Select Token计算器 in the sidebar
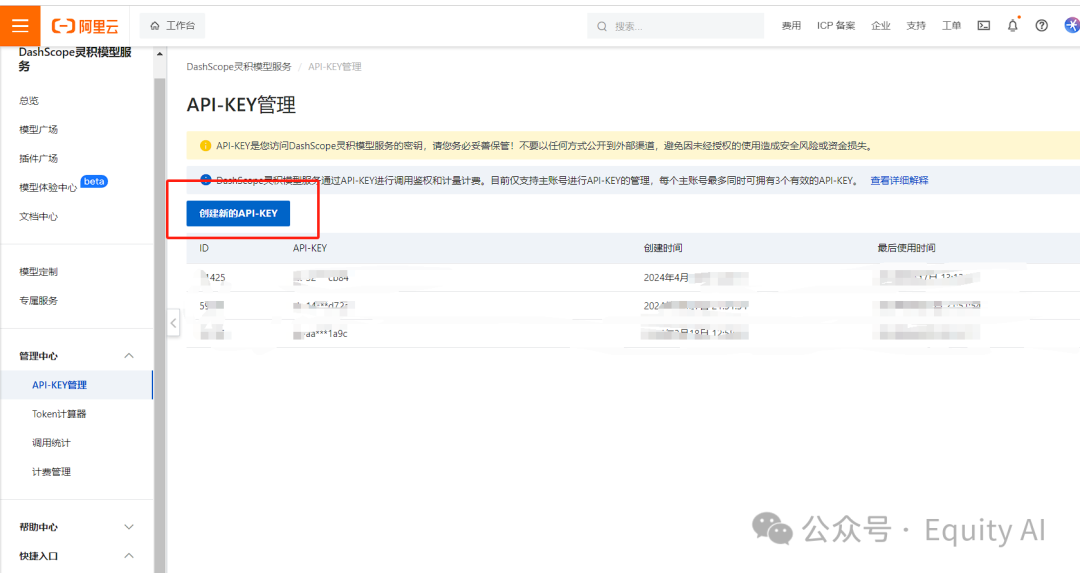1080x573 pixels. point(59,414)
